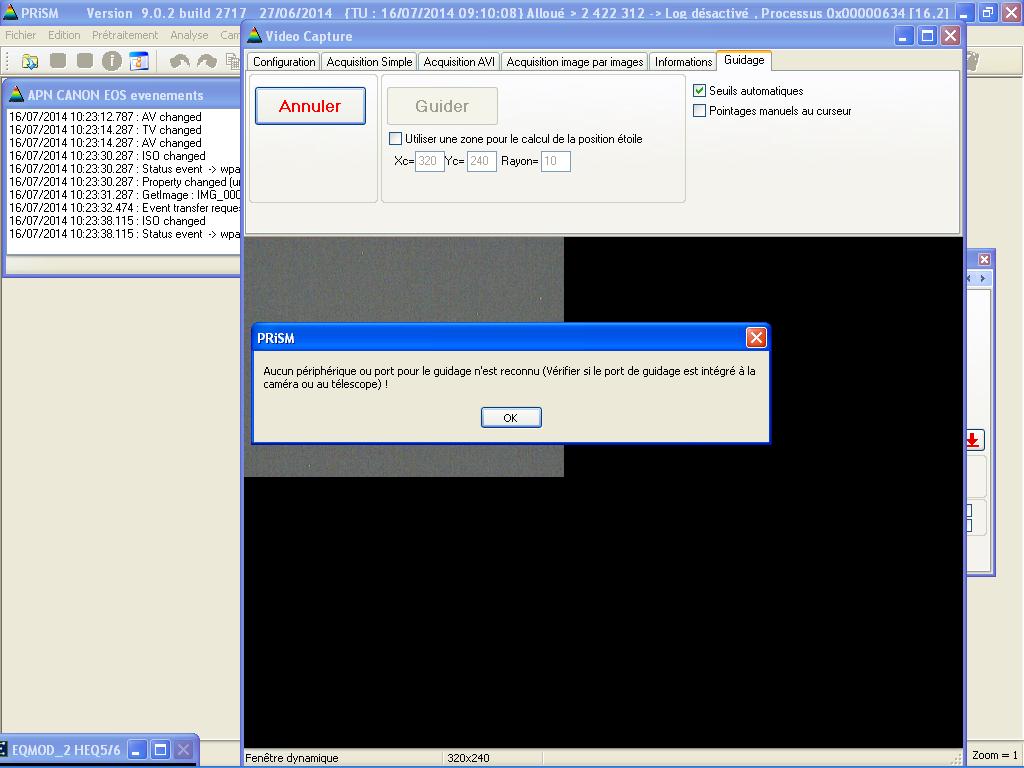
Task: Click the Rayon value field
Action: (x=555, y=161)
